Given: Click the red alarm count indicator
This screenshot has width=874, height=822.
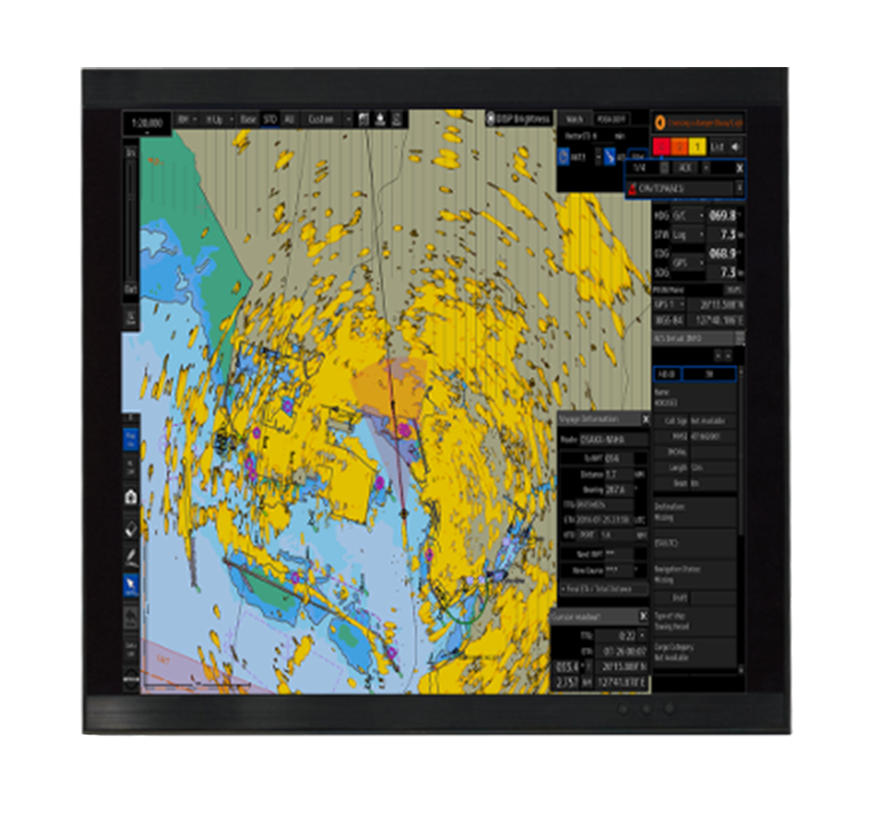Looking at the screenshot, I should coord(662,147).
